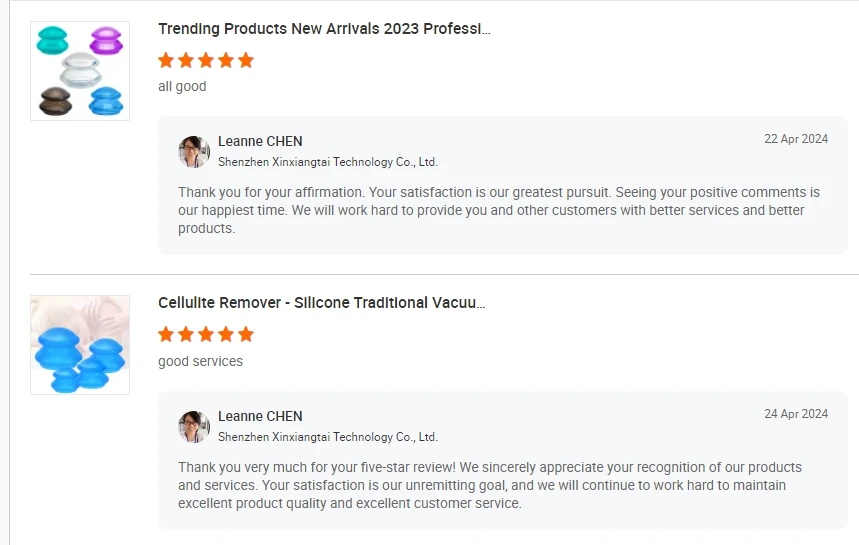This screenshot has height=545, width=859.
Task: Click the "all good" review comment
Action: point(182,87)
